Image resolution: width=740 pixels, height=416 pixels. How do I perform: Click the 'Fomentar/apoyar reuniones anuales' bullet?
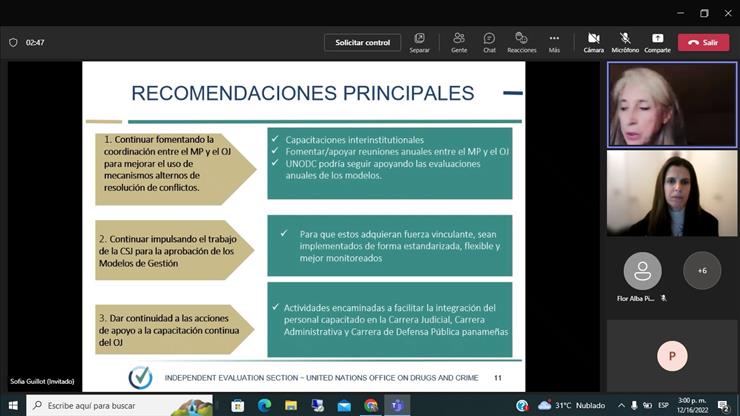click(x=397, y=152)
